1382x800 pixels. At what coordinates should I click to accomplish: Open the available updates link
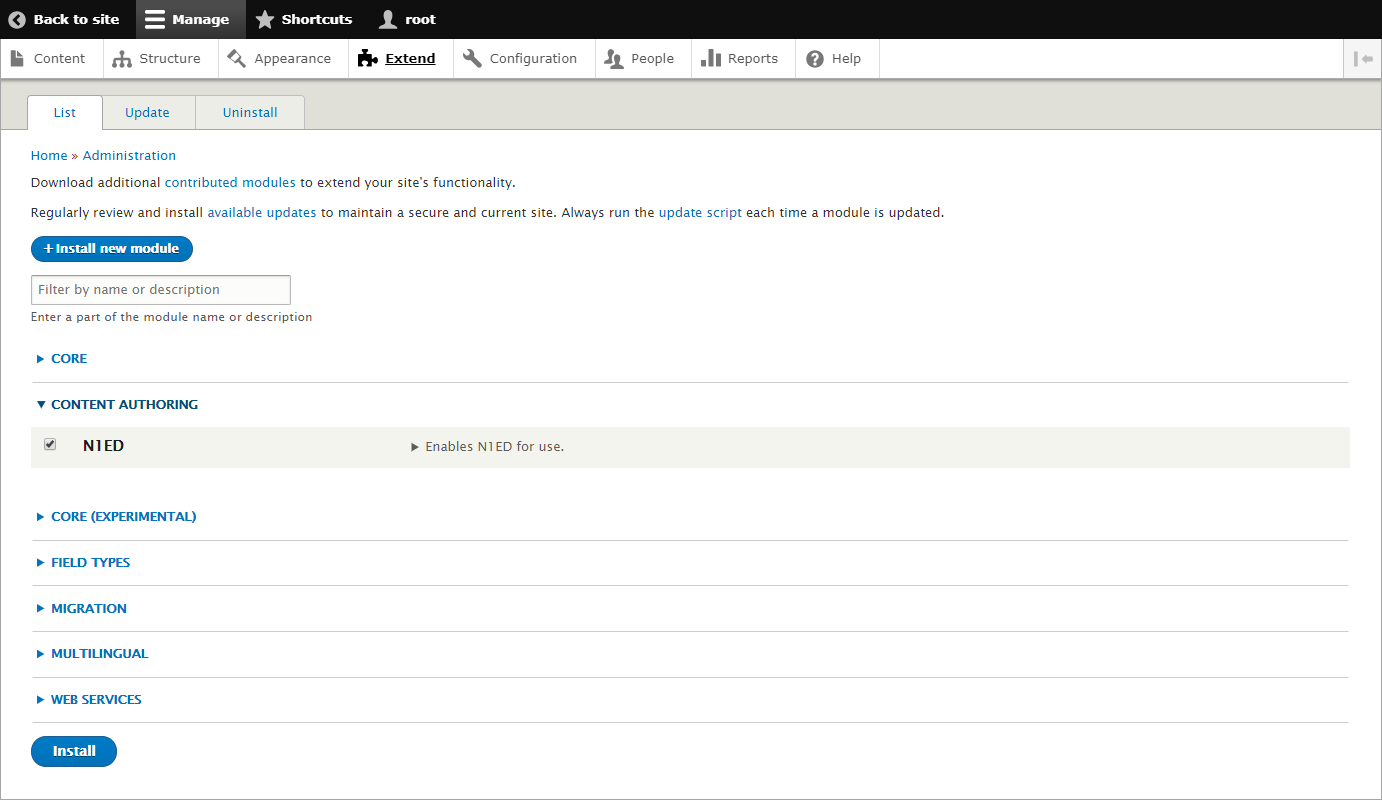coord(262,213)
